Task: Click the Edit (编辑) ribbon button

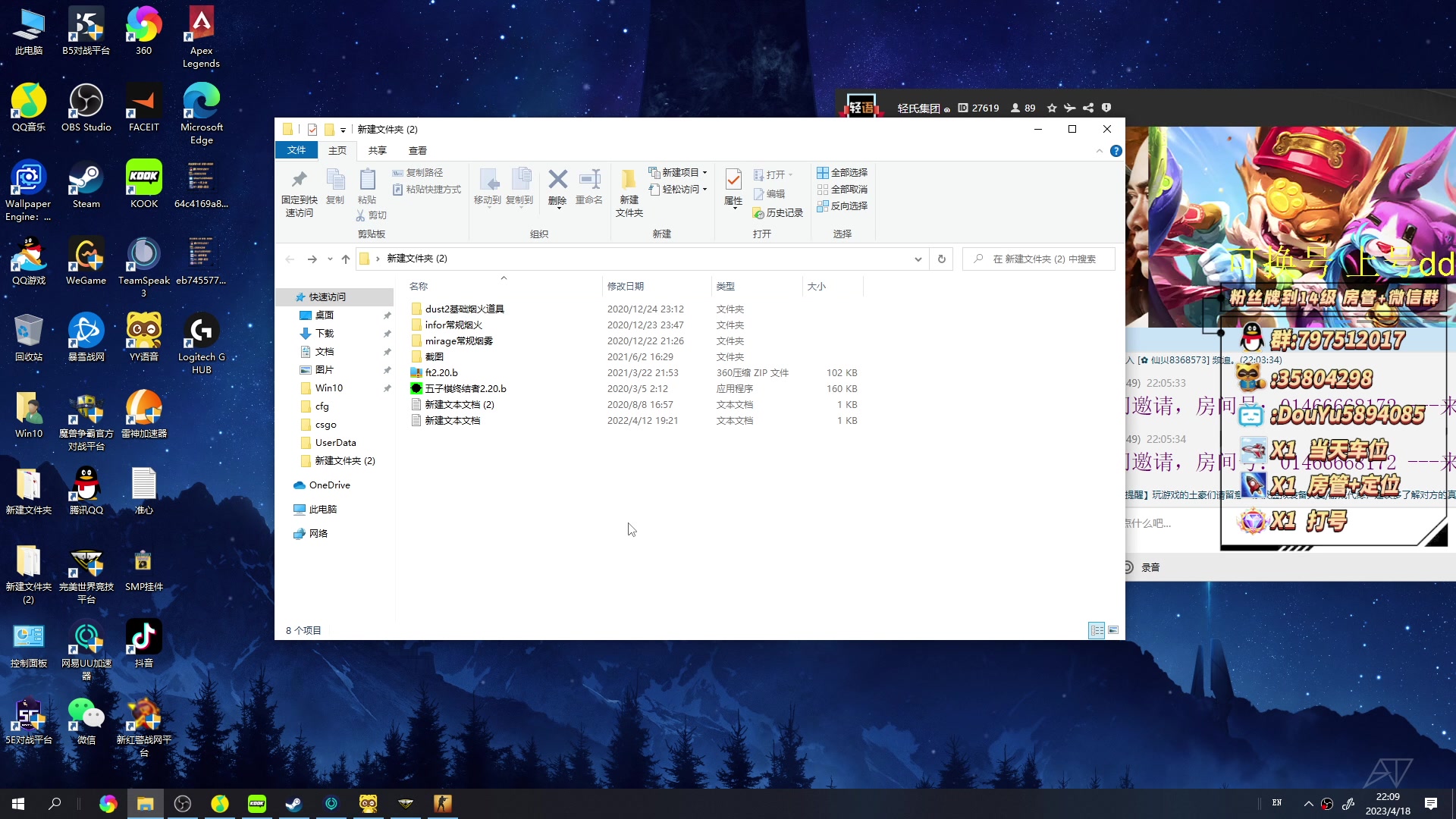Action: tap(769, 194)
